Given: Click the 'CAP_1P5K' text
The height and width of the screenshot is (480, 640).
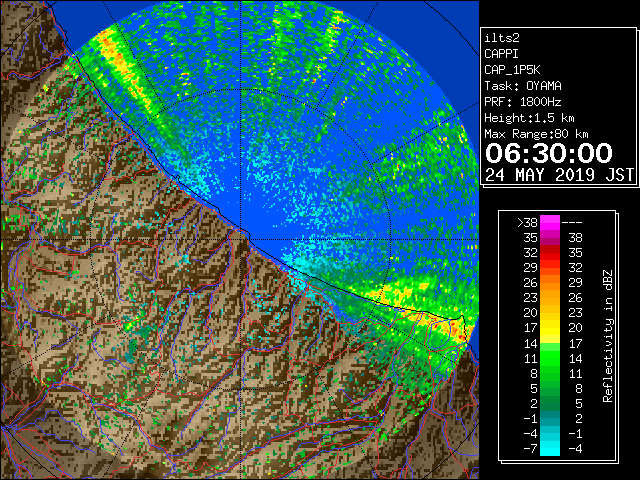Looking at the screenshot, I should (512, 70).
